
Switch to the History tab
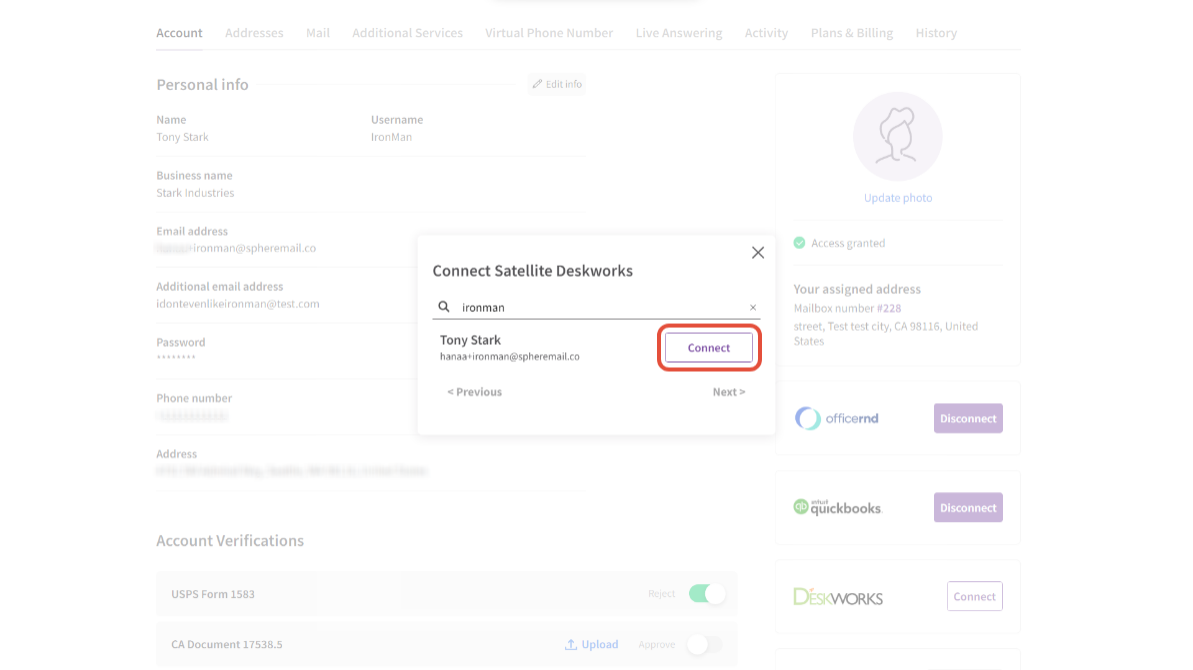[936, 33]
